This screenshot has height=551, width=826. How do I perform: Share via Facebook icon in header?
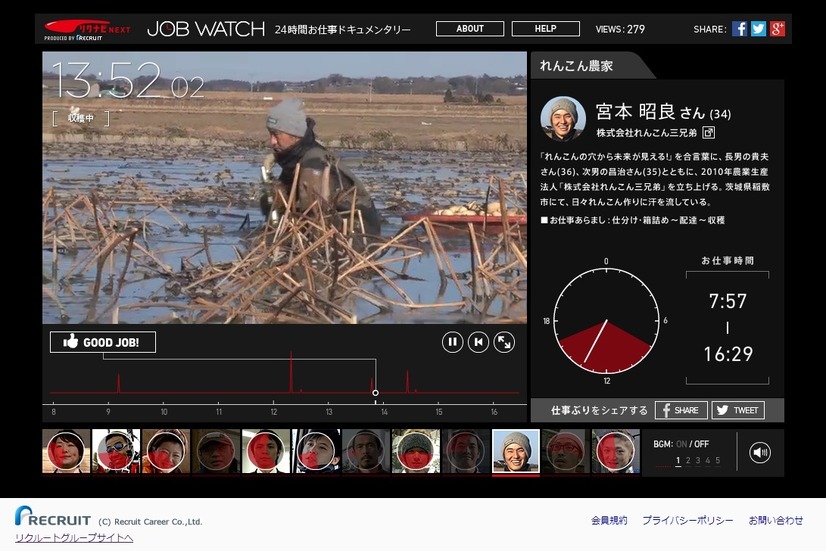[739, 29]
